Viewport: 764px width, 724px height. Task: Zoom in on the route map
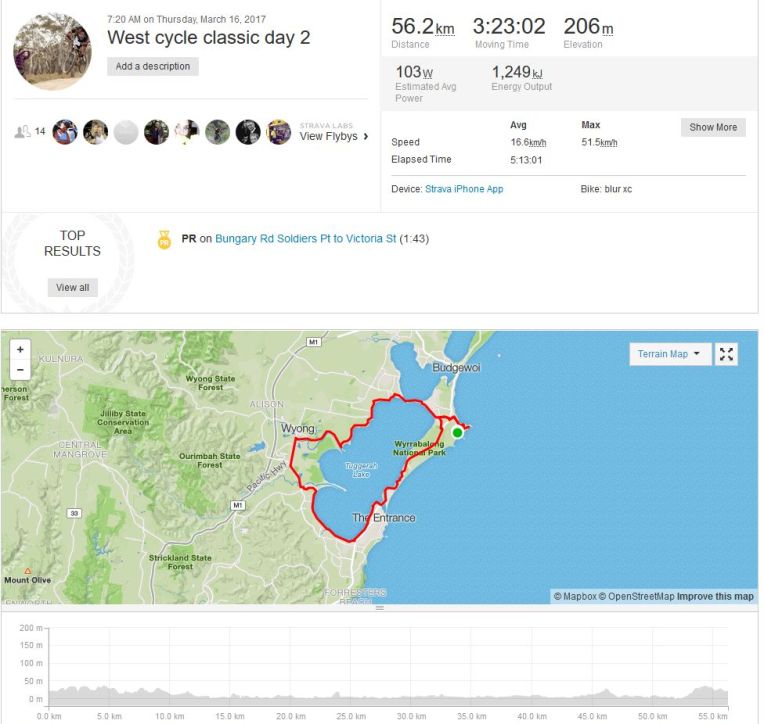coord(20,351)
